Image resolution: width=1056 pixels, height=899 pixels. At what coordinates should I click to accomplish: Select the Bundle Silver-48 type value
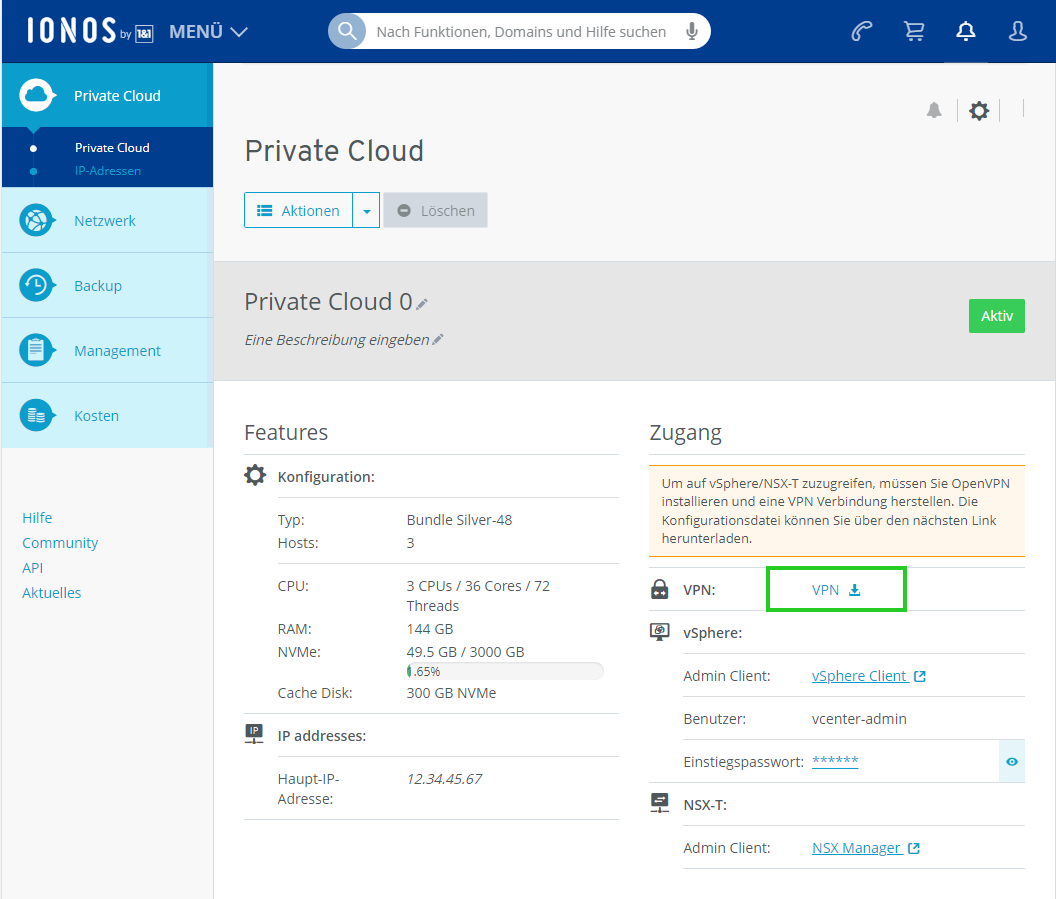click(x=459, y=520)
